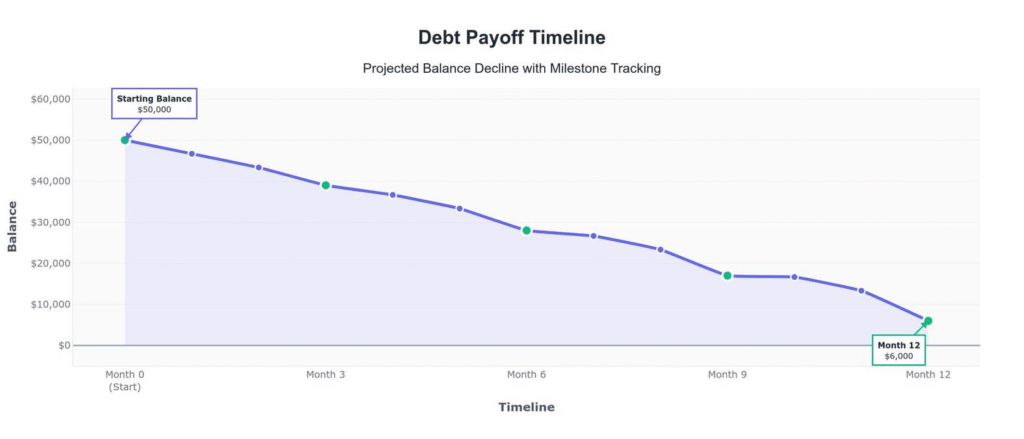Viewport: 1024px width, 439px height.
Task: Click the Debt Payoff Timeline chart title
Action: 512,38
